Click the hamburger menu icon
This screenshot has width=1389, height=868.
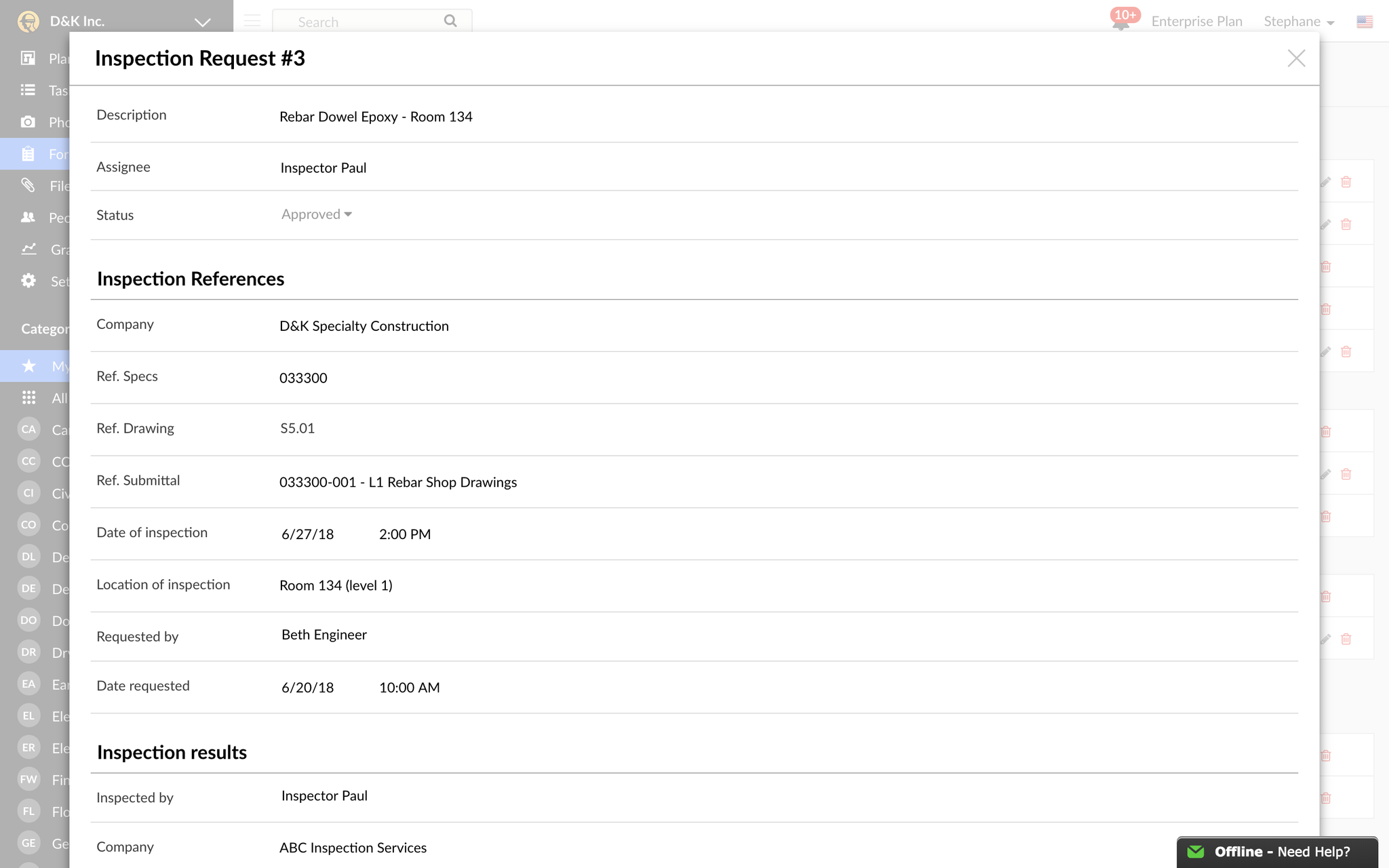point(252,21)
